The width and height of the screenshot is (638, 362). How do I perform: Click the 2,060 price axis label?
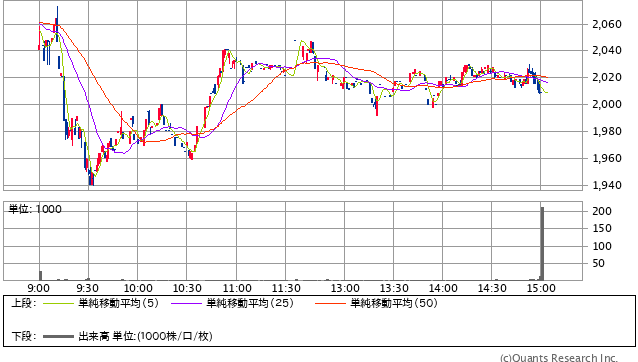pos(607,24)
